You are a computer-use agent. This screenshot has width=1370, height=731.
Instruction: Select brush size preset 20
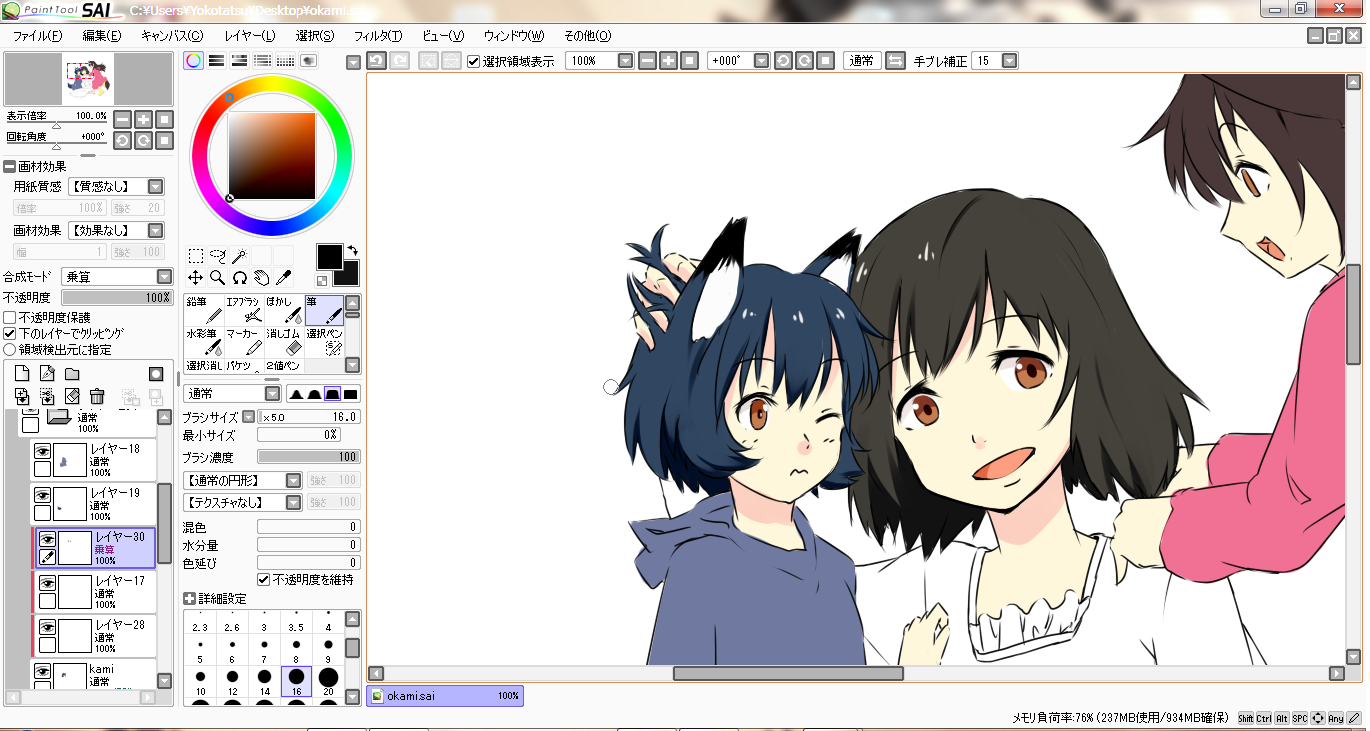coord(328,680)
